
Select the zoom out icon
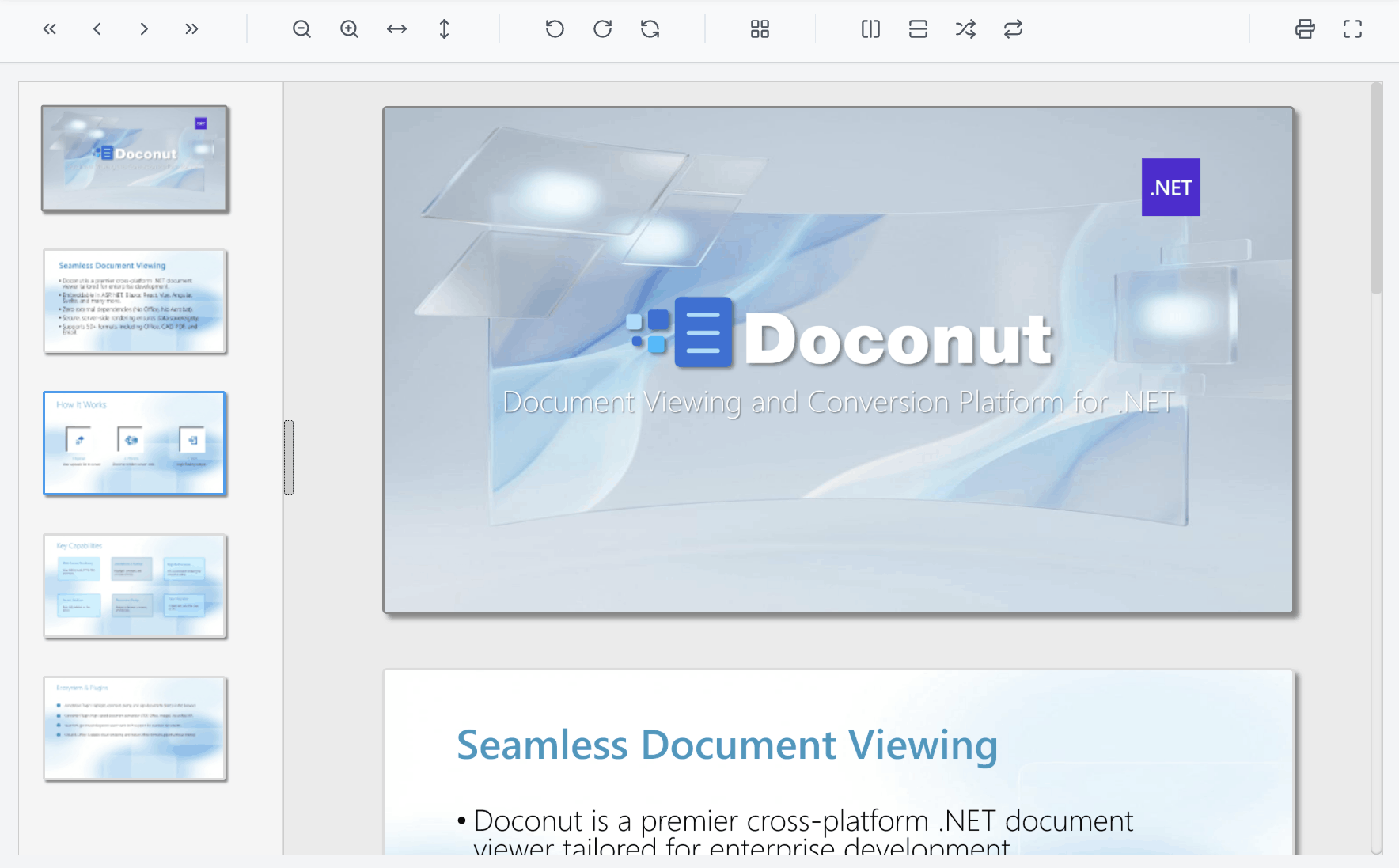tap(301, 28)
